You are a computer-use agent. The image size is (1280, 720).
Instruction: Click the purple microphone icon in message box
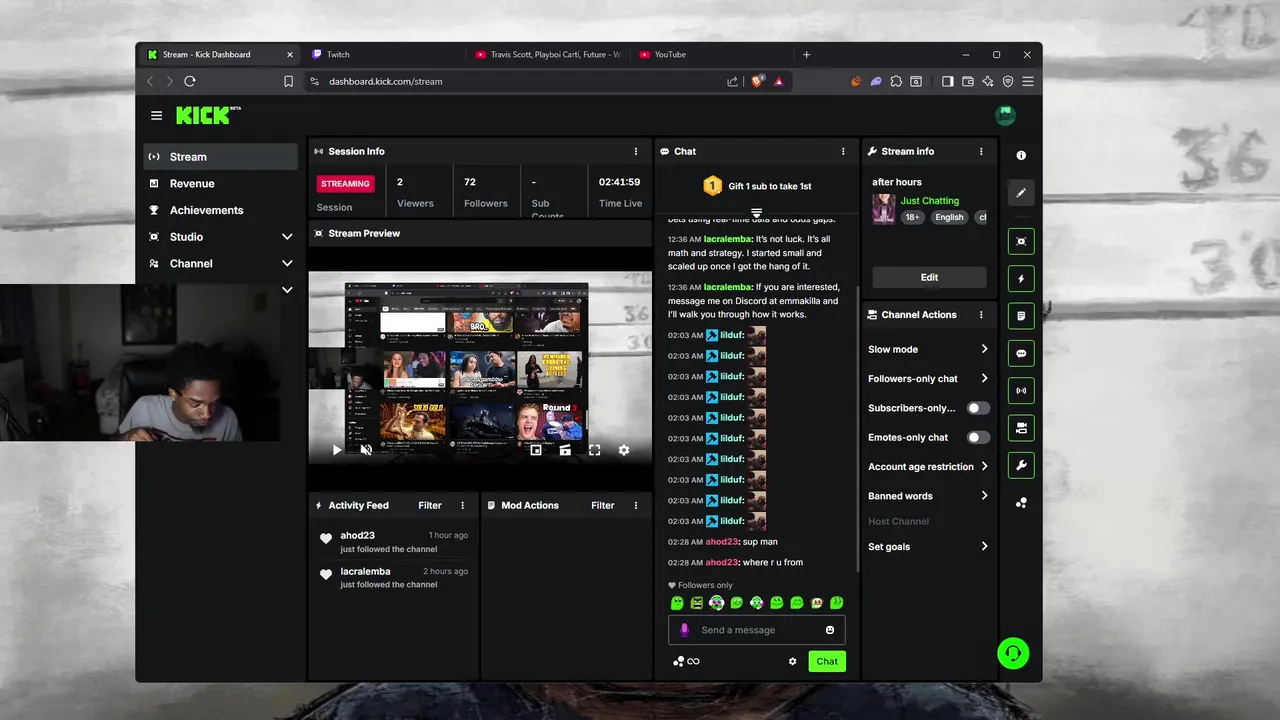coord(685,630)
